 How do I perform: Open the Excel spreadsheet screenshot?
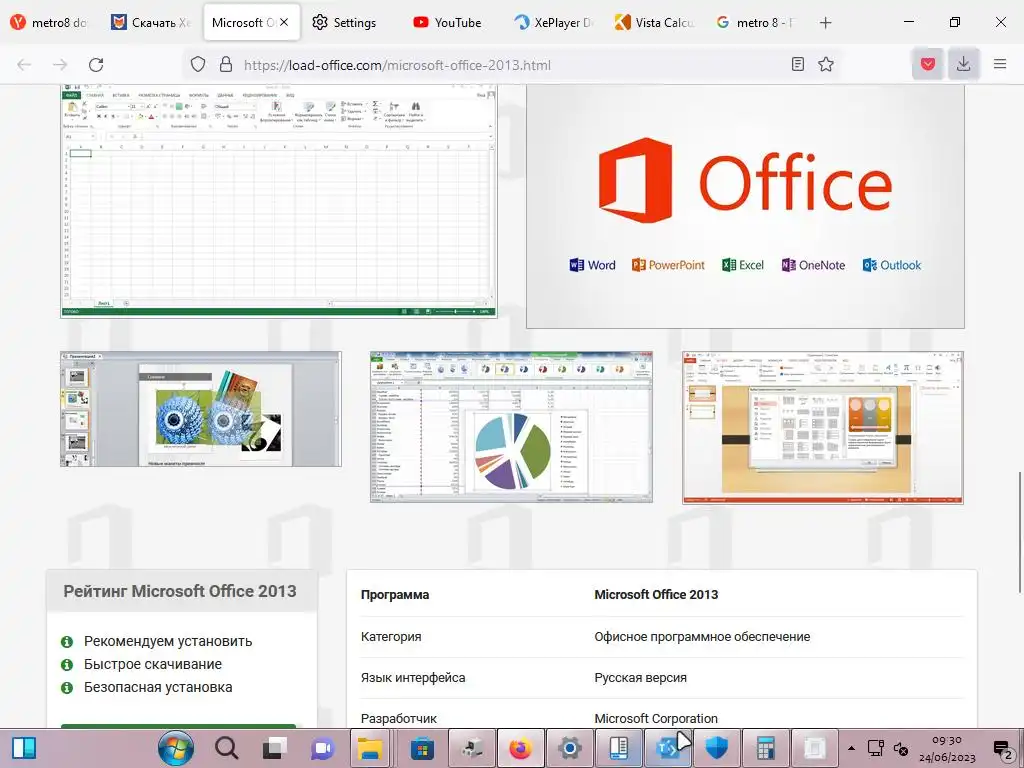click(x=279, y=201)
